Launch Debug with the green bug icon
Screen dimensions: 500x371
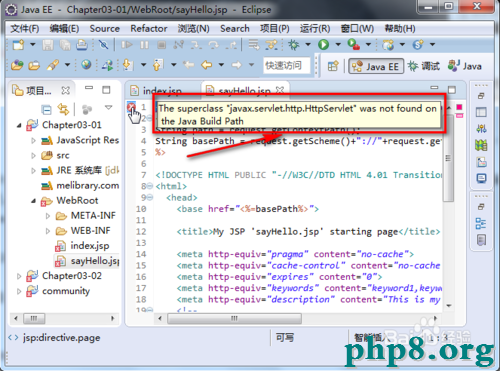point(294,45)
